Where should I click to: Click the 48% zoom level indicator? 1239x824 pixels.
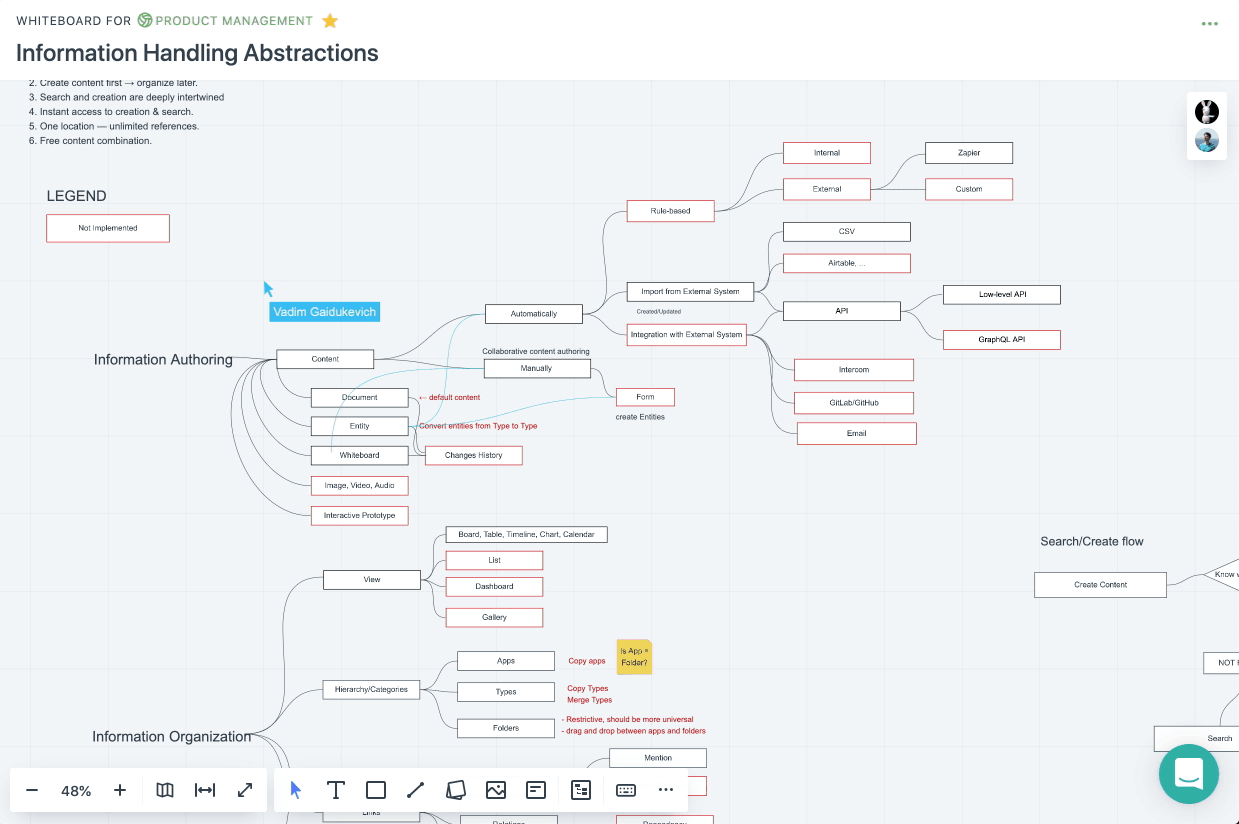(x=76, y=791)
